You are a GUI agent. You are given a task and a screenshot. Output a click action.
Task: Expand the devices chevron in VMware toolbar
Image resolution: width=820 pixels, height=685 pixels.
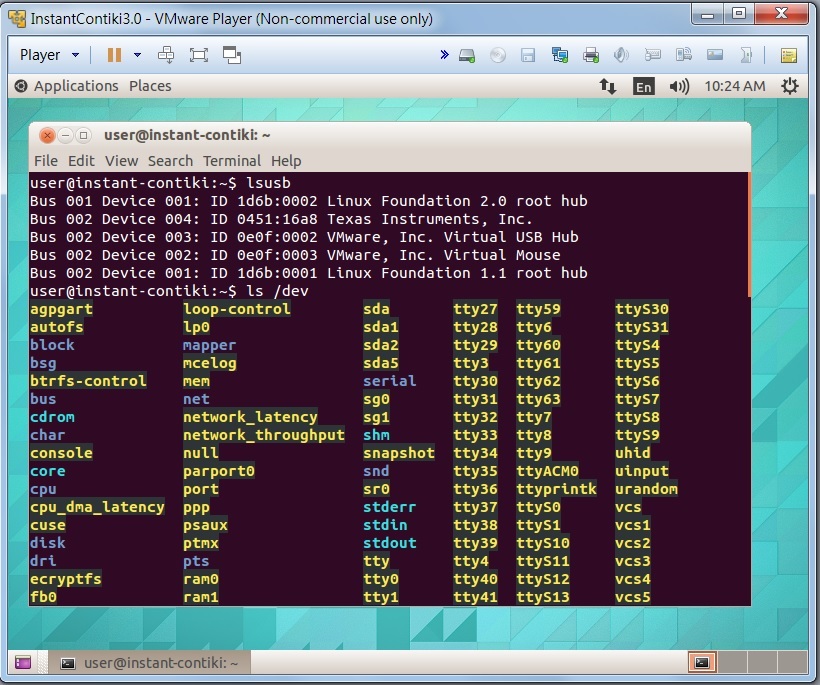pyautogui.click(x=445, y=54)
